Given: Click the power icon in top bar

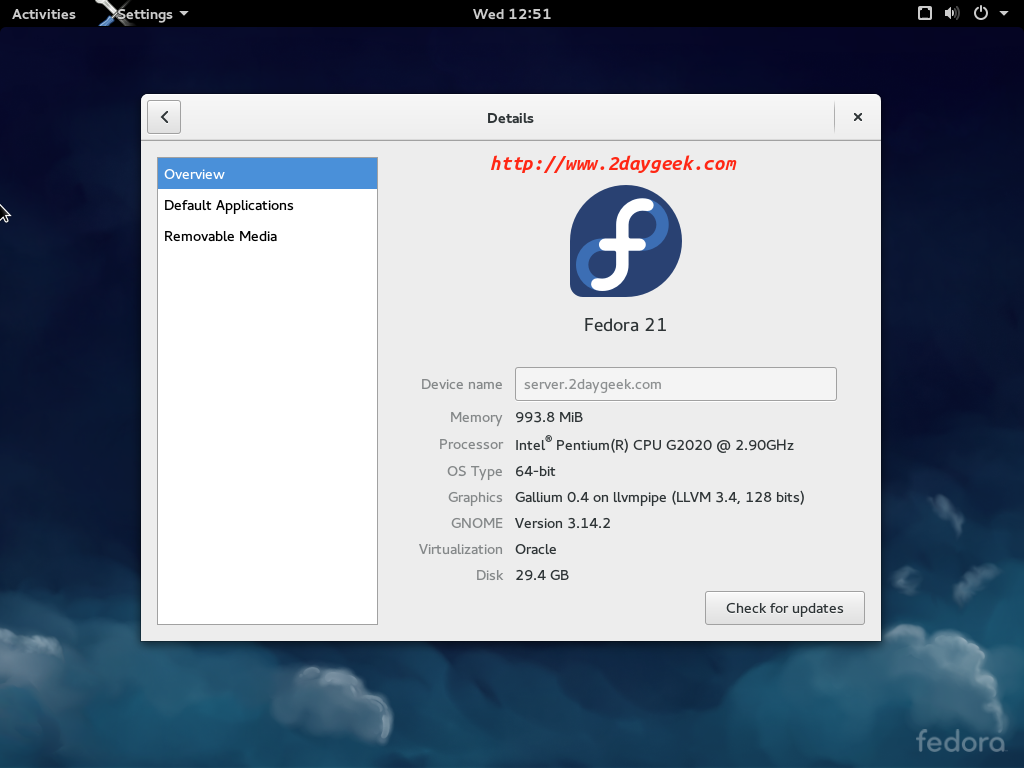Looking at the screenshot, I should 980,14.
